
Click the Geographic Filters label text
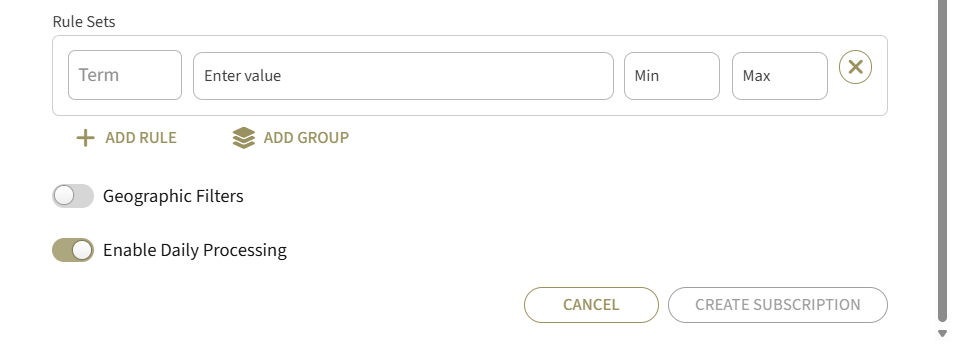coord(173,196)
